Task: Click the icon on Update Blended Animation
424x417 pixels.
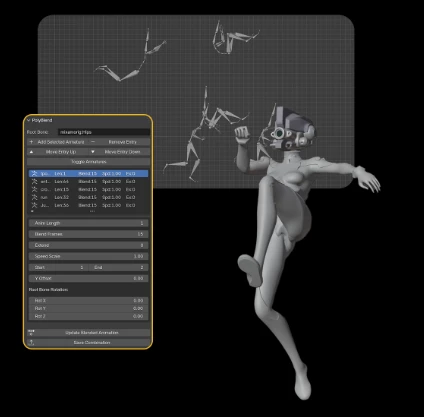Action: (x=32, y=333)
